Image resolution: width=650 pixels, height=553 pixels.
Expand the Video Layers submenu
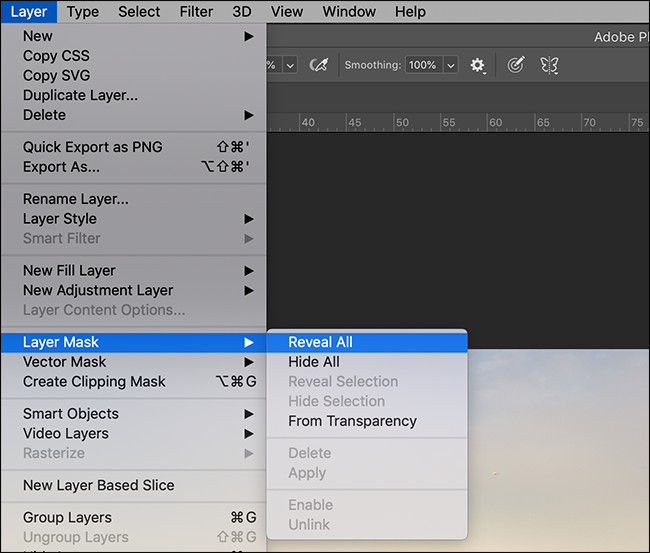[133, 434]
